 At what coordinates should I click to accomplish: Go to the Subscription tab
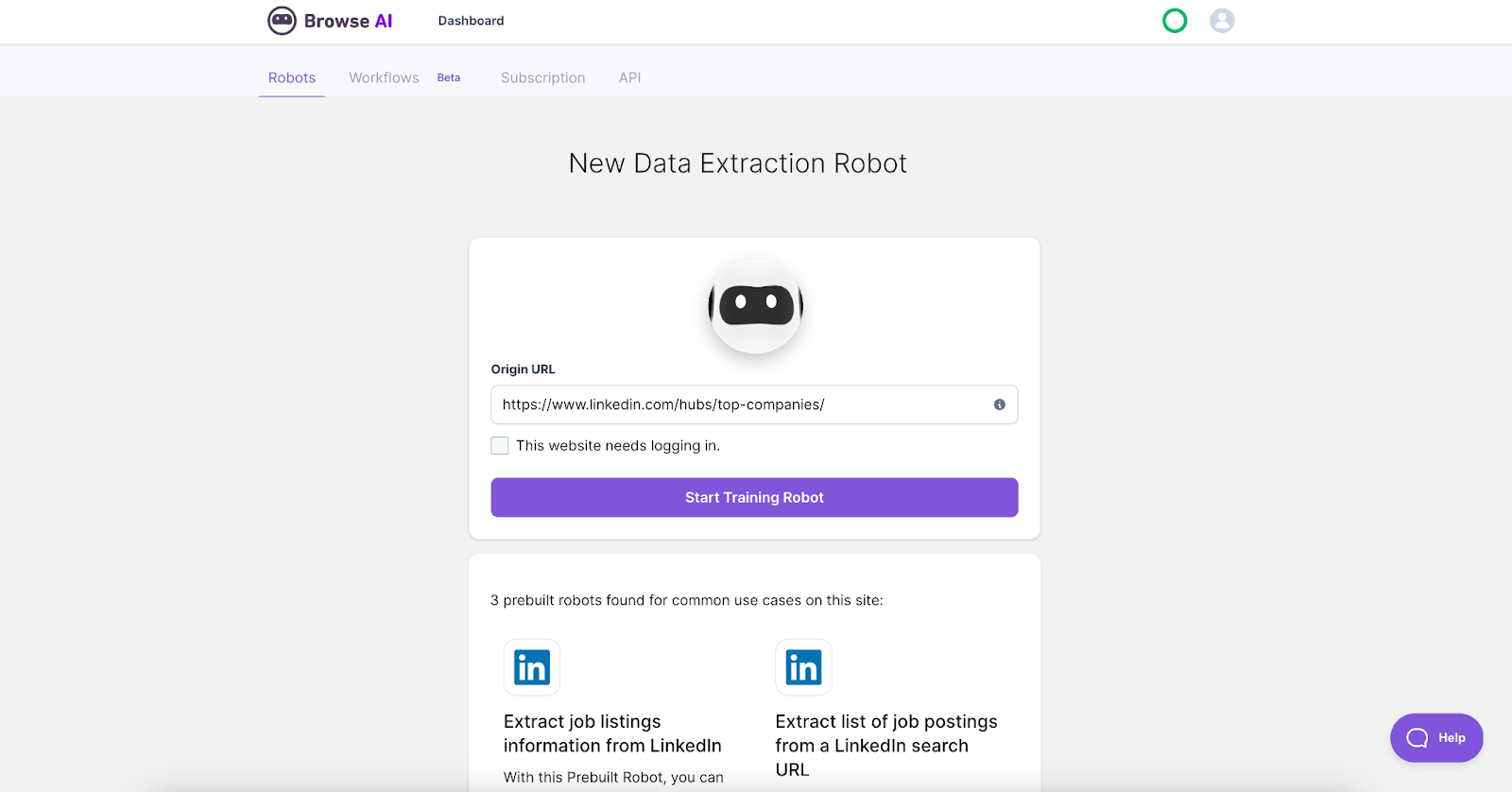(x=543, y=77)
